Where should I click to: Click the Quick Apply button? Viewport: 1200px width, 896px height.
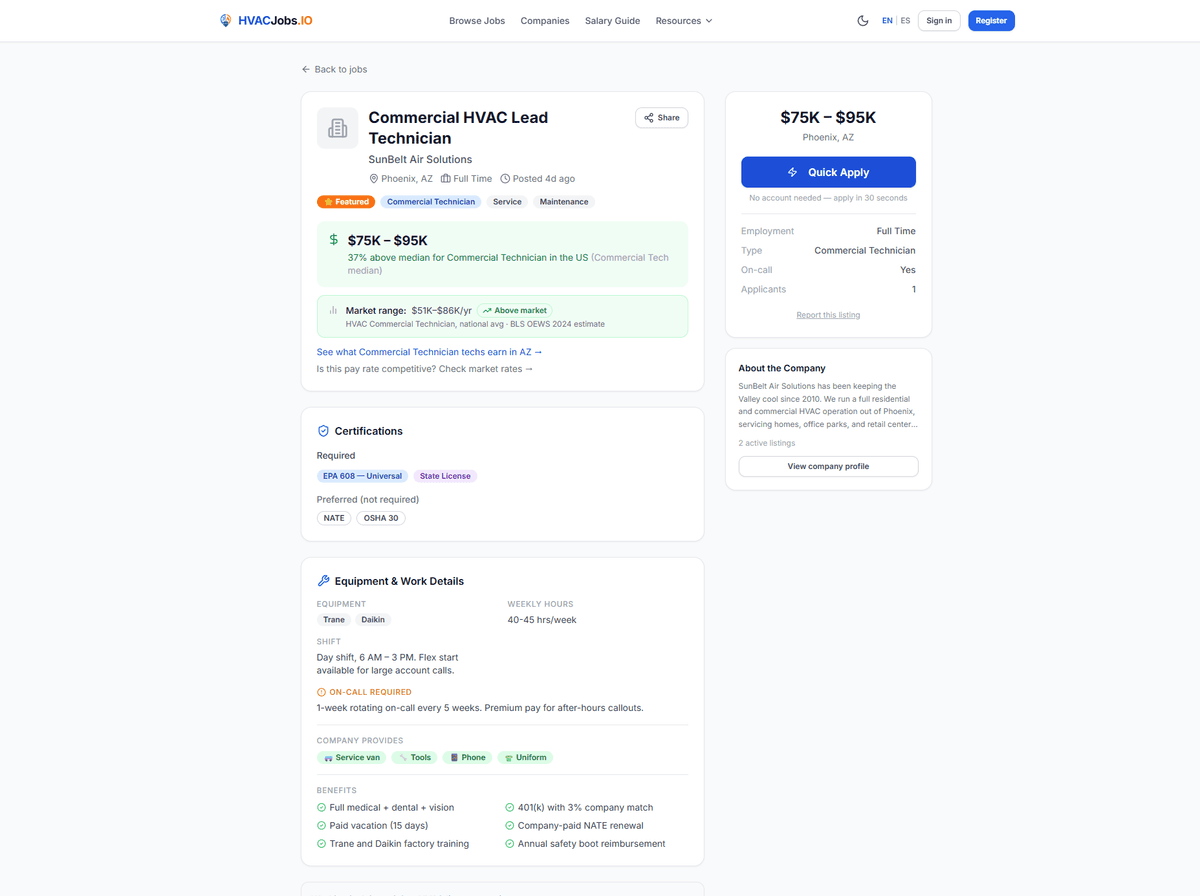828,172
